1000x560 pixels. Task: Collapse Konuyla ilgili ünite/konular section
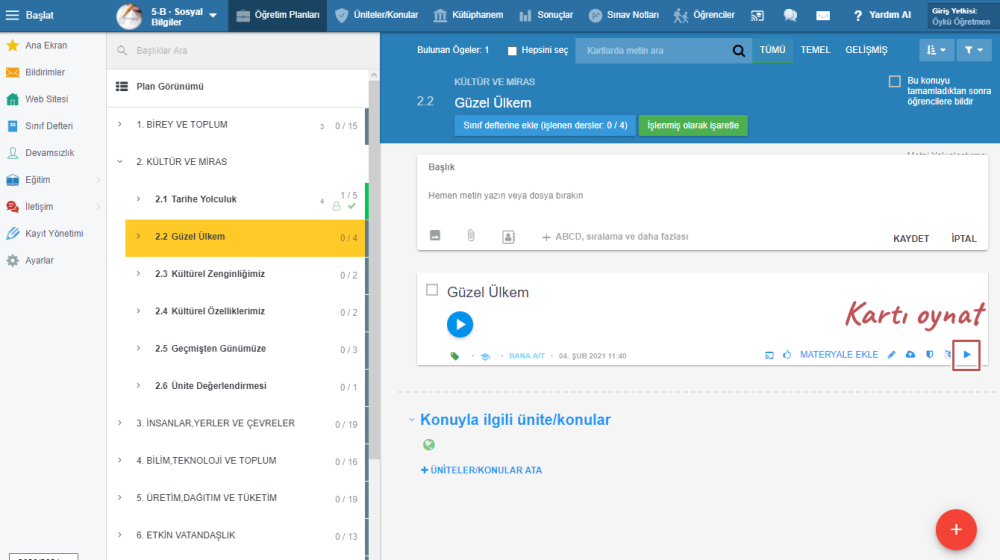coord(411,420)
